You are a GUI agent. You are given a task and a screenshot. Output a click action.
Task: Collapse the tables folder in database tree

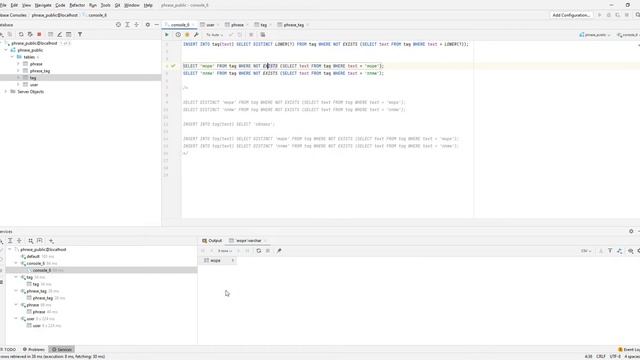click(x=12, y=57)
